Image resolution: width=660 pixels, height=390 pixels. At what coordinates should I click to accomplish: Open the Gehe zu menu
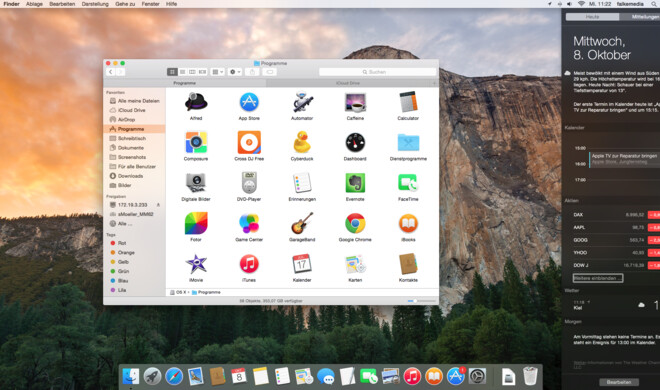pyautogui.click(x=125, y=4)
